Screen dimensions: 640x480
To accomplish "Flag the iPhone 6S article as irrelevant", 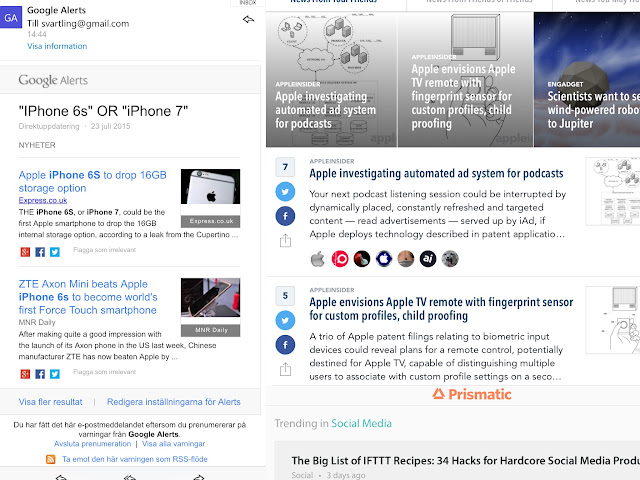I will [x=104, y=250].
